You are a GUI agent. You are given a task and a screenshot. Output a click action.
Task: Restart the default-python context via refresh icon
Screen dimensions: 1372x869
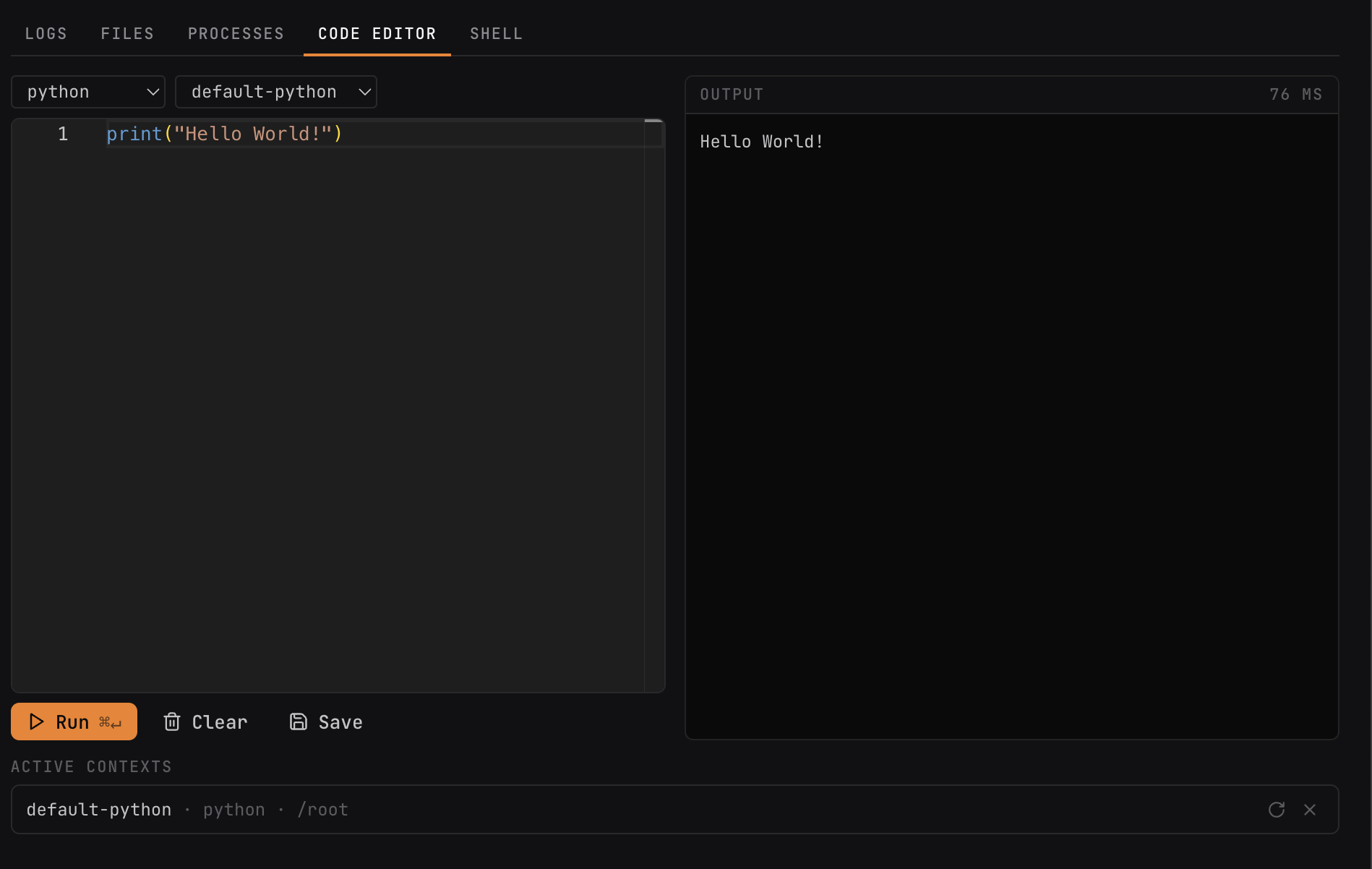(x=1277, y=810)
